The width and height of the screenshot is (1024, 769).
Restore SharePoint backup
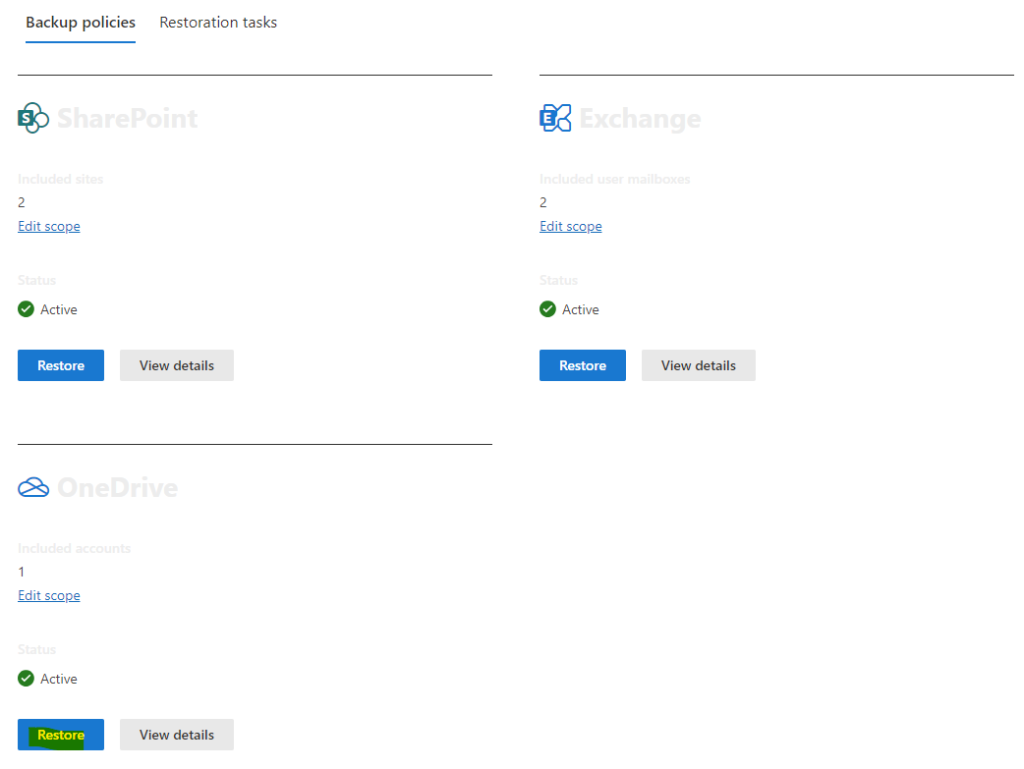[x=61, y=365]
